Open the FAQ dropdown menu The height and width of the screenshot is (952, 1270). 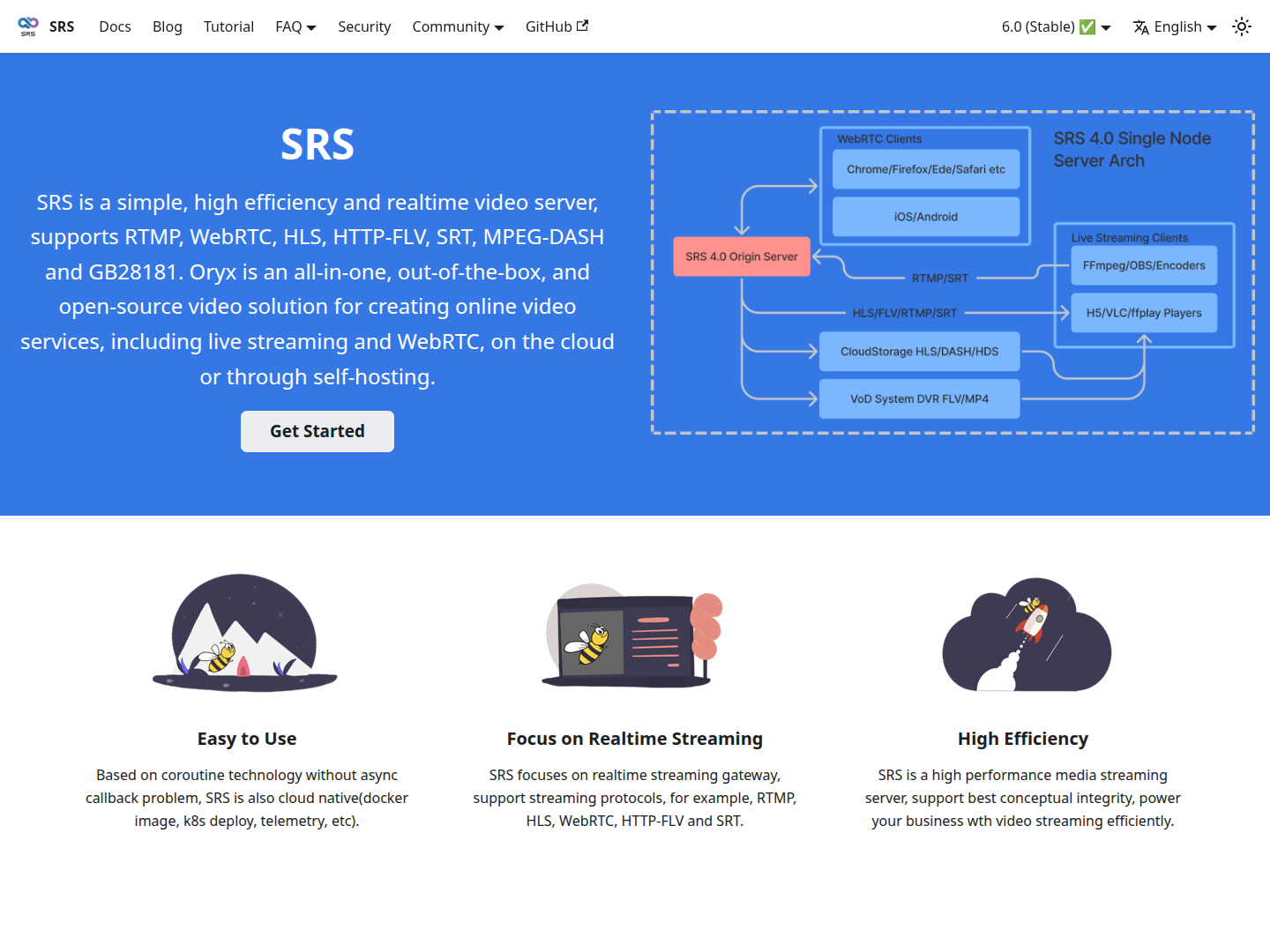coord(295,26)
